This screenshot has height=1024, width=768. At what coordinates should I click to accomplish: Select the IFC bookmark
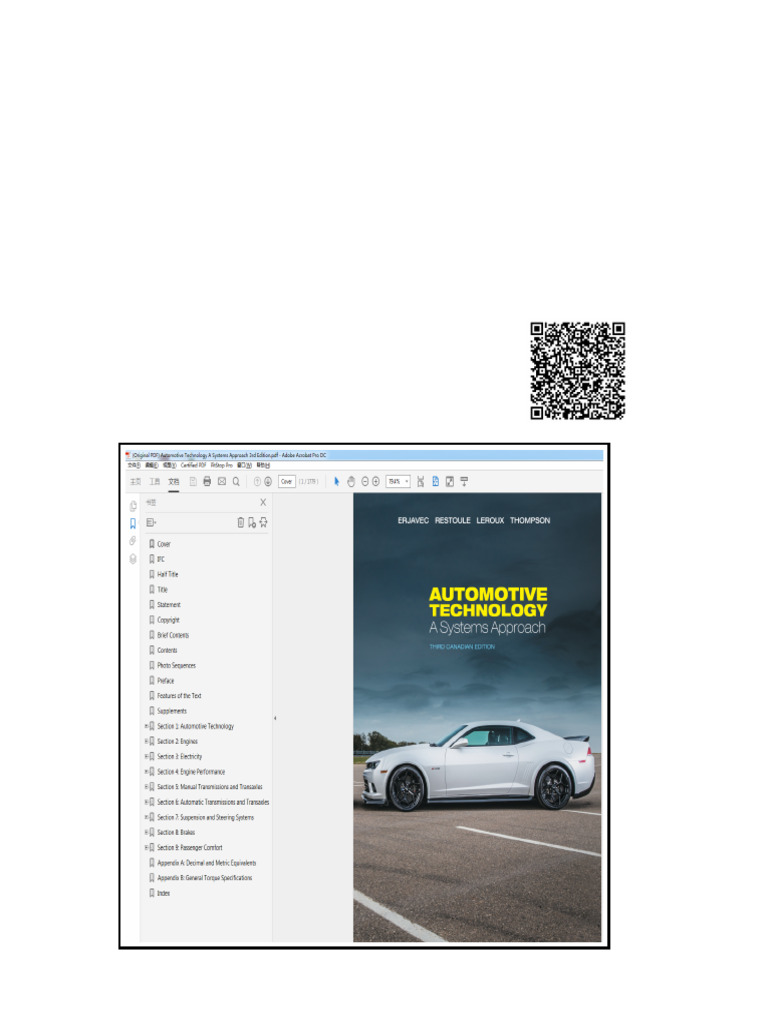[161, 559]
